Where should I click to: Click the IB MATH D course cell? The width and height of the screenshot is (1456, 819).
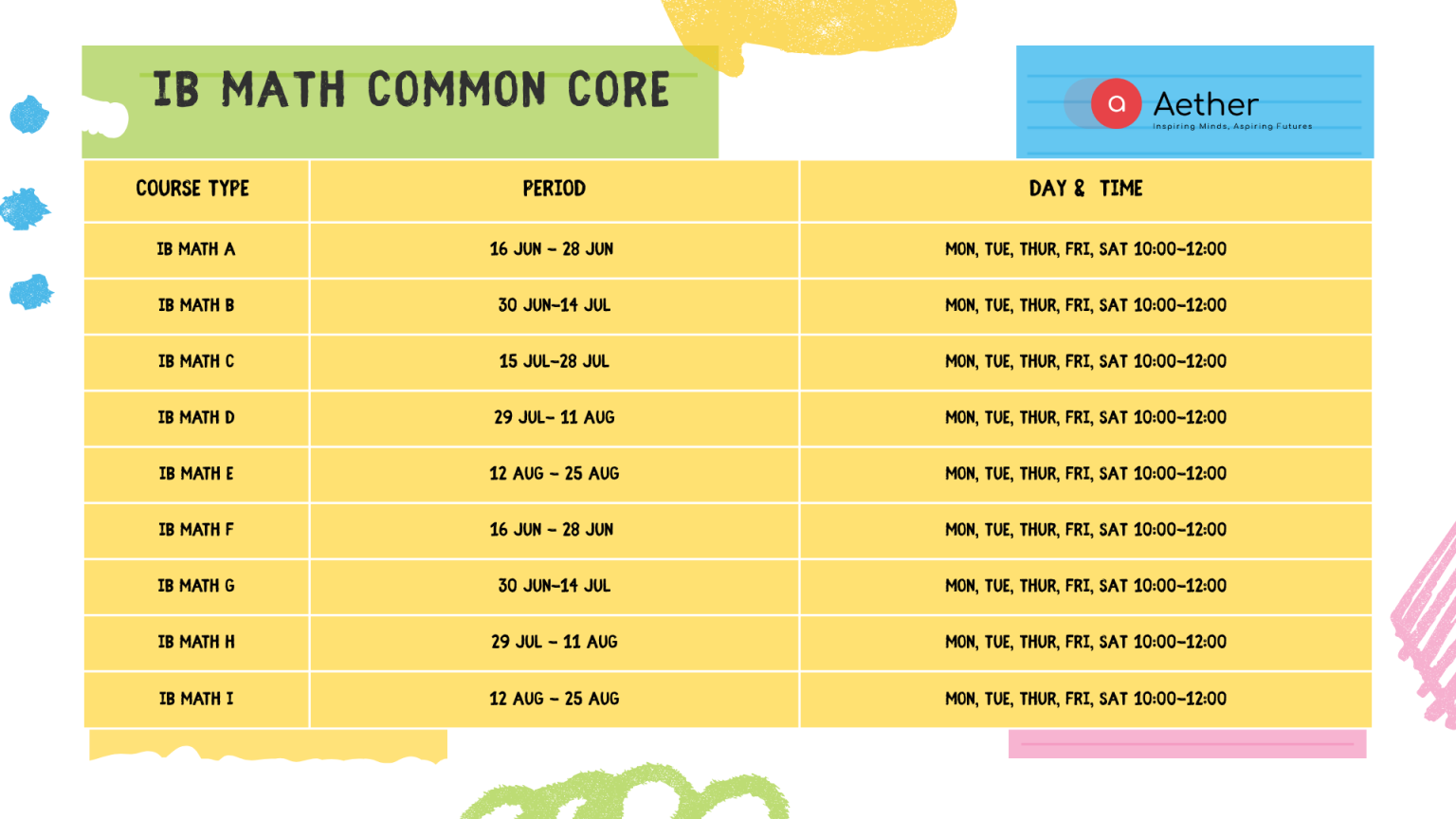(x=196, y=417)
